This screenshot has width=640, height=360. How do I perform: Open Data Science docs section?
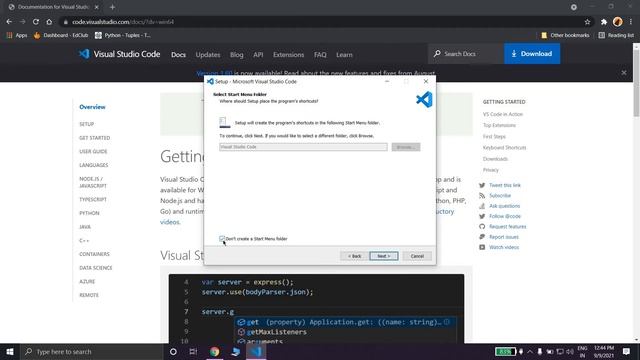click(x=96, y=268)
